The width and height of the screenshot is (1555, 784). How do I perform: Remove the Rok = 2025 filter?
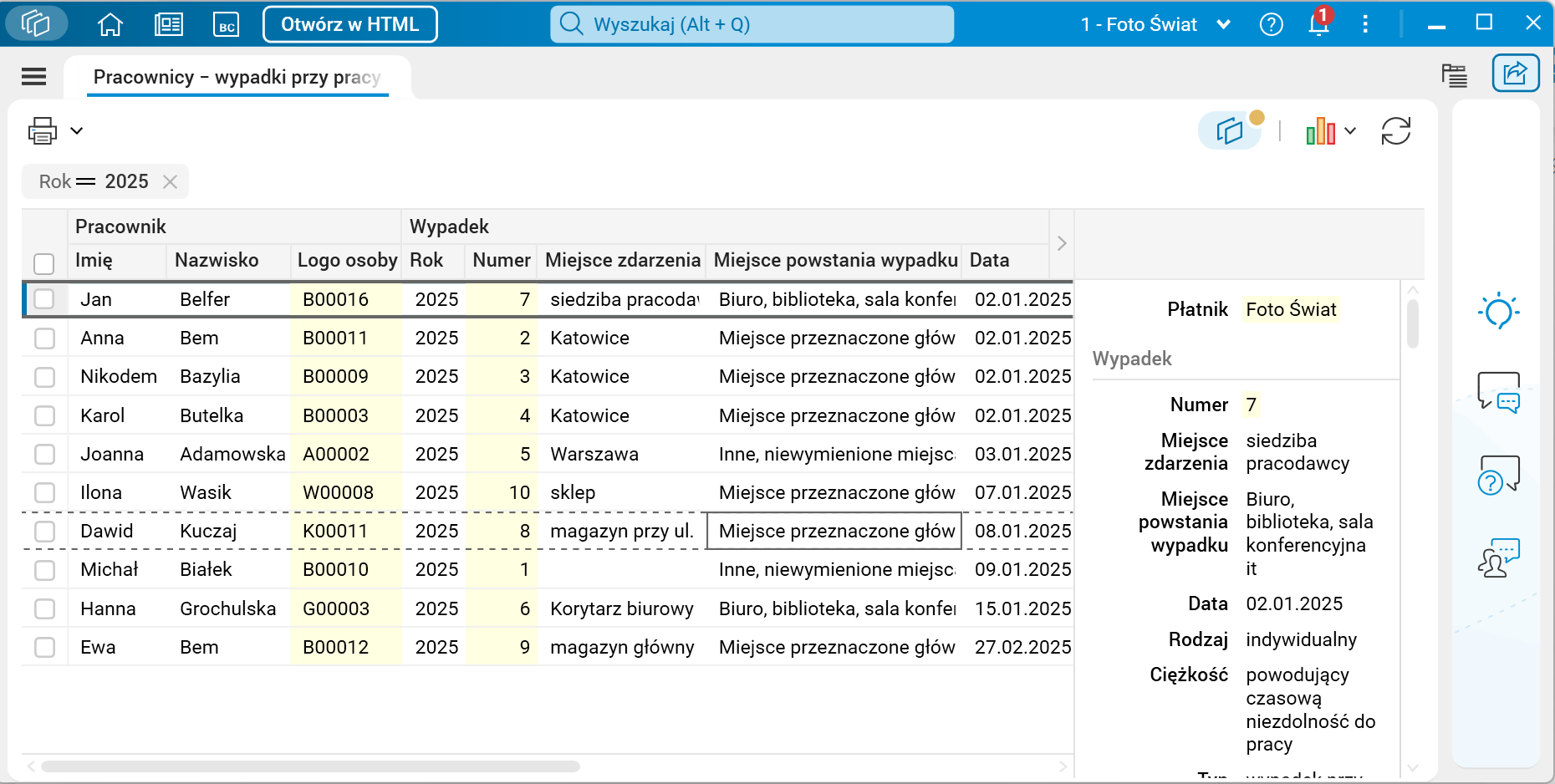tap(170, 181)
